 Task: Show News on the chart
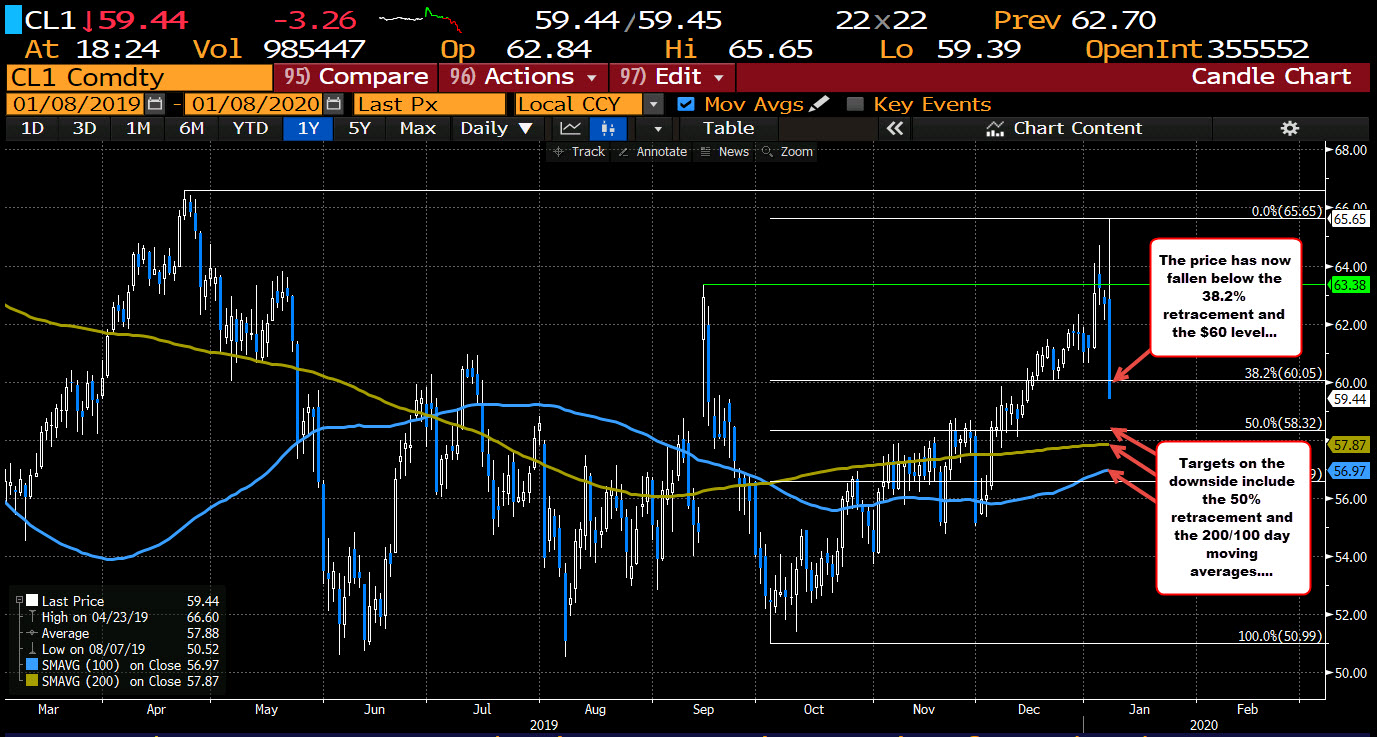click(x=725, y=152)
